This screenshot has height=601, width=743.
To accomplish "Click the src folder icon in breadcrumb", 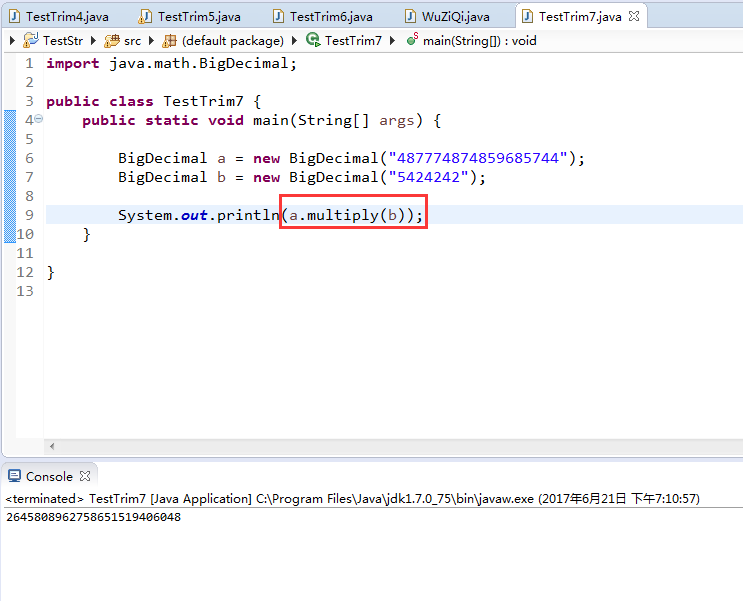I will pyautogui.click(x=112, y=41).
